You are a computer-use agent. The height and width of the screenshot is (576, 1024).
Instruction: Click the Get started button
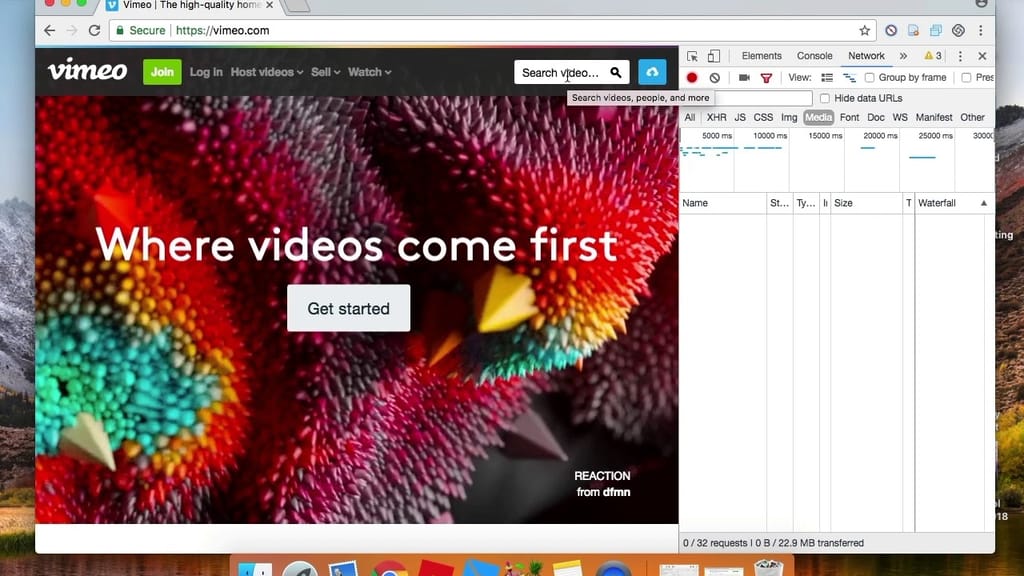[x=349, y=308]
